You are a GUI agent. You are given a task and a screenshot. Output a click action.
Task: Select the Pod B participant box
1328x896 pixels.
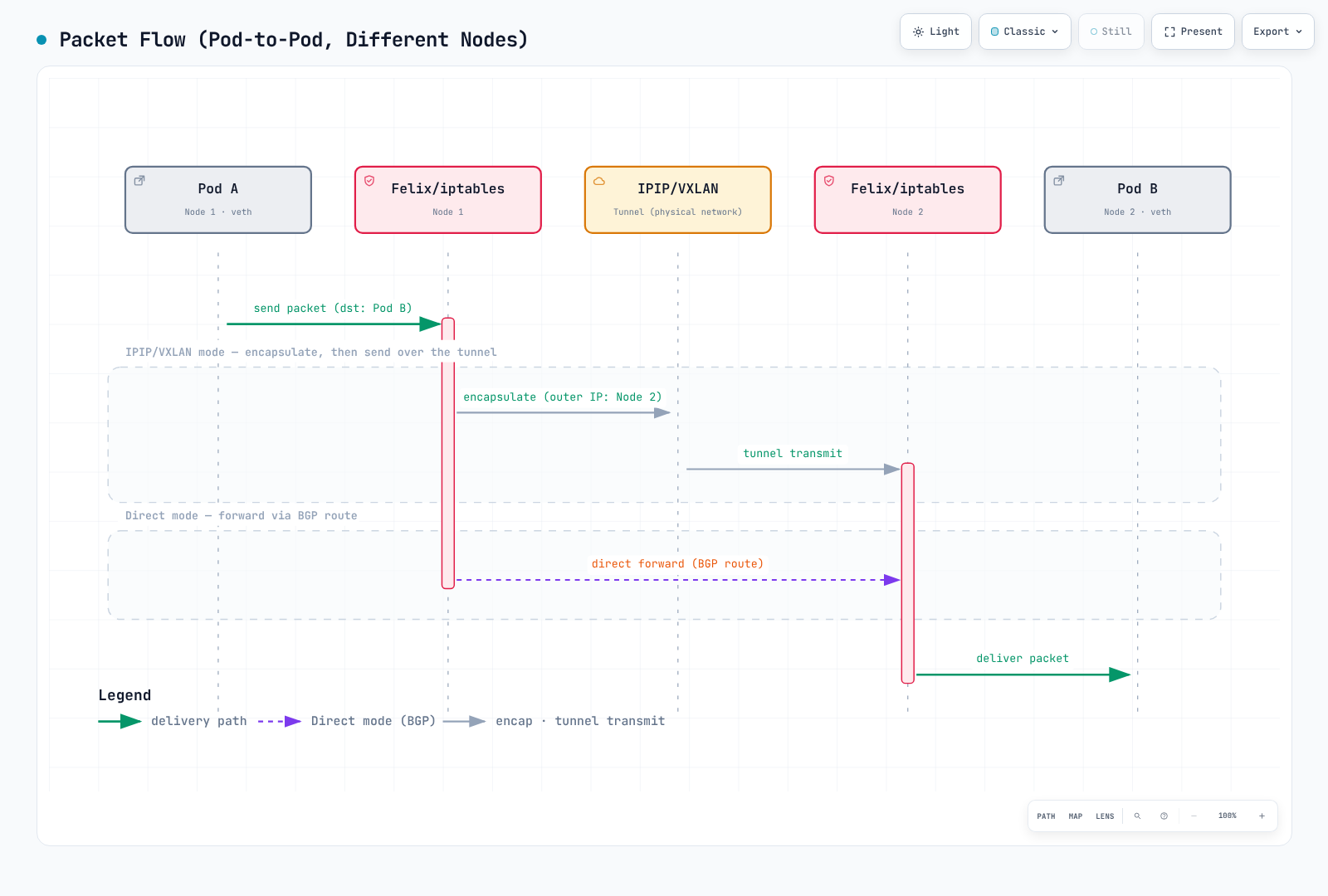tap(1138, 200)
